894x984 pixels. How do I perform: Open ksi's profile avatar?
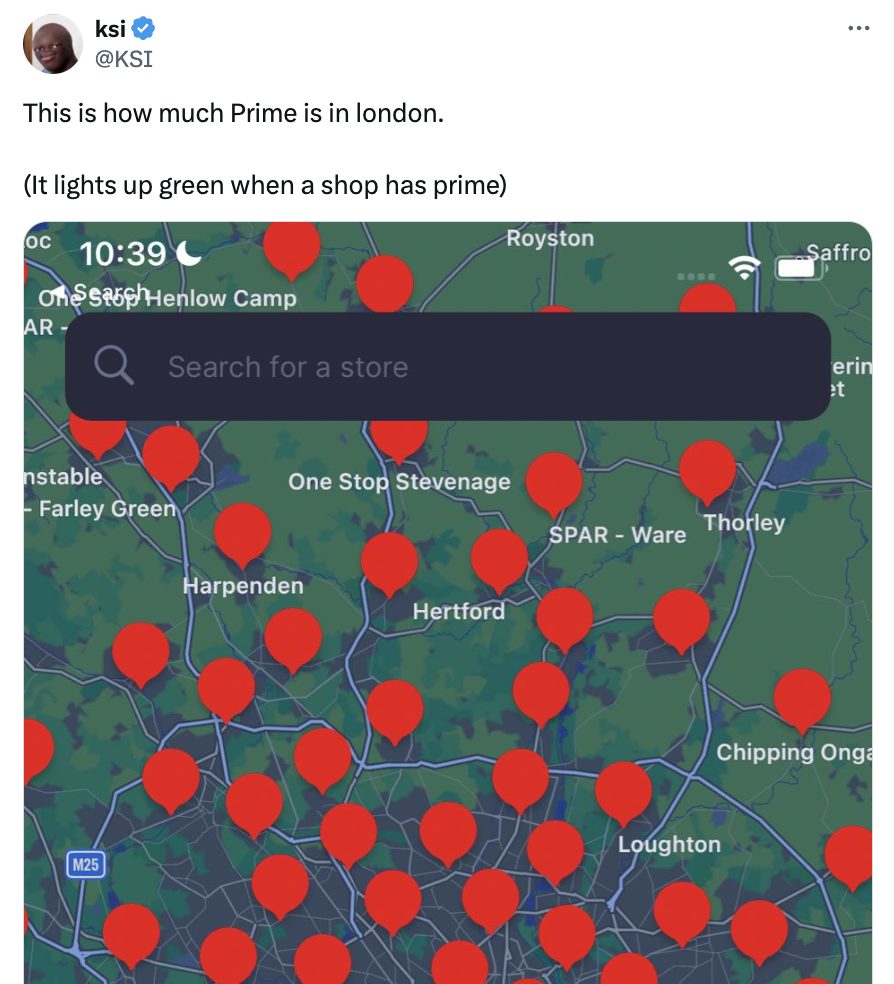pyautogui.click(x=52, y=44)
